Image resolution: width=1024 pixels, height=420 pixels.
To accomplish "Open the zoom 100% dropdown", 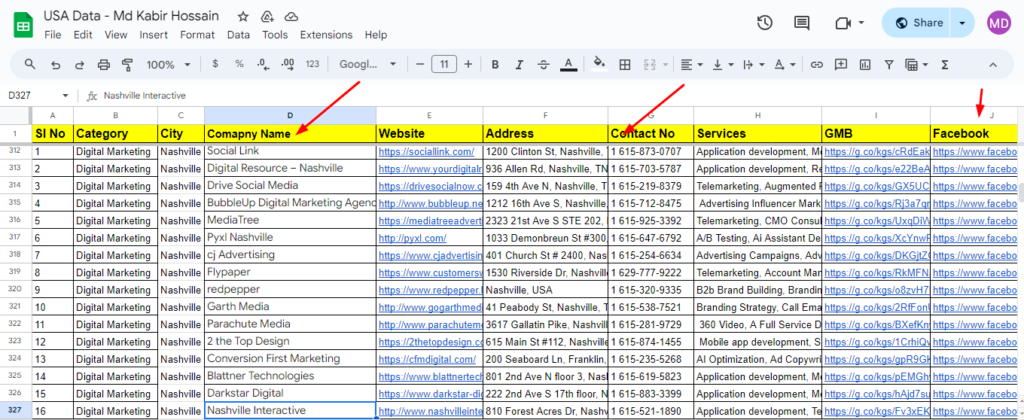I will click(x=168, y=64).
